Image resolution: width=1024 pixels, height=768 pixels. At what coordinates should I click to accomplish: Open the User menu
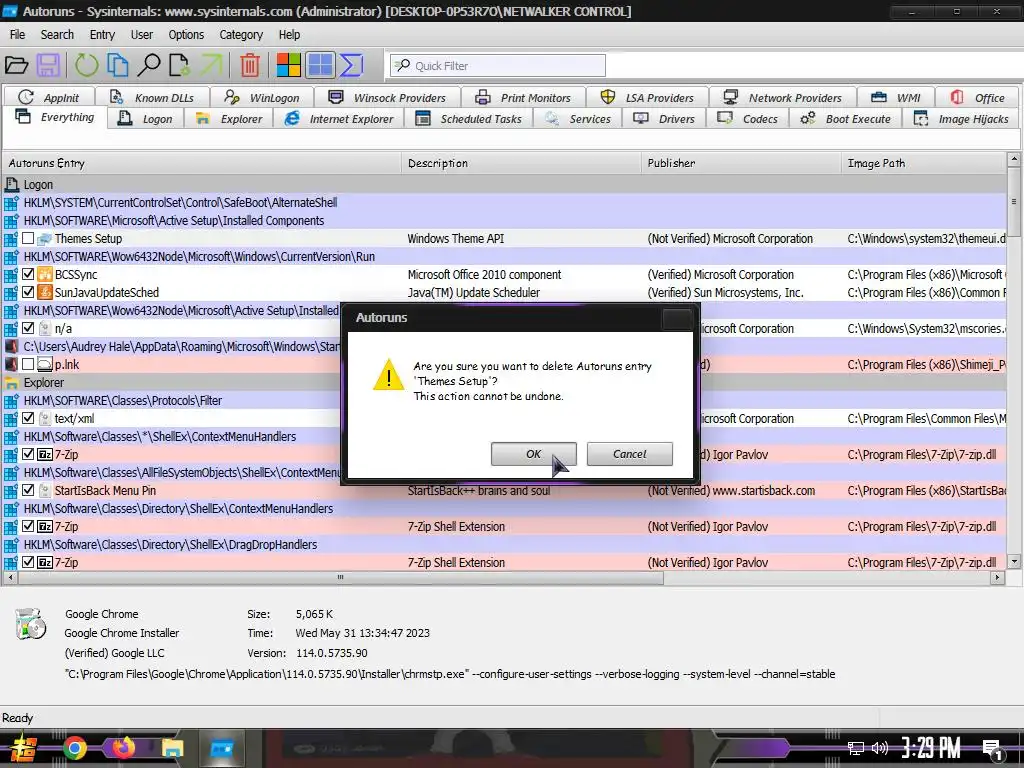click(142, 35)
